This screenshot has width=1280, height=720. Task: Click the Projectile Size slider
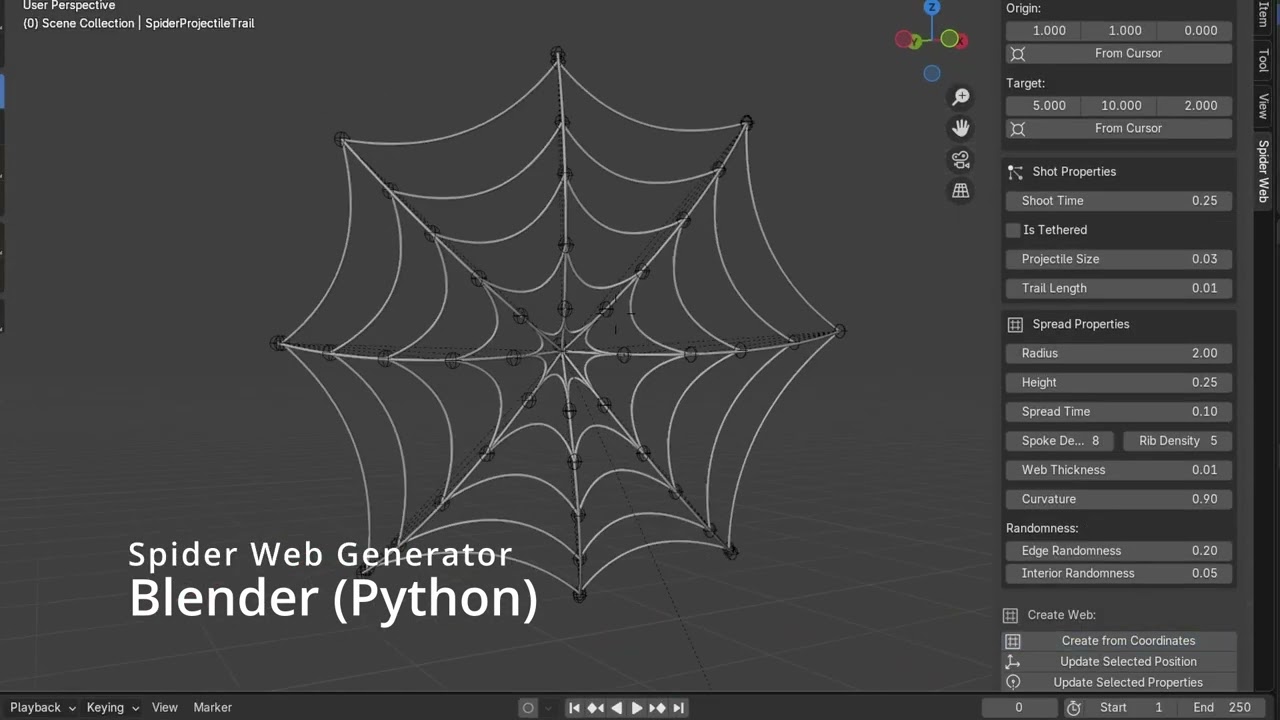[1120, 259]
